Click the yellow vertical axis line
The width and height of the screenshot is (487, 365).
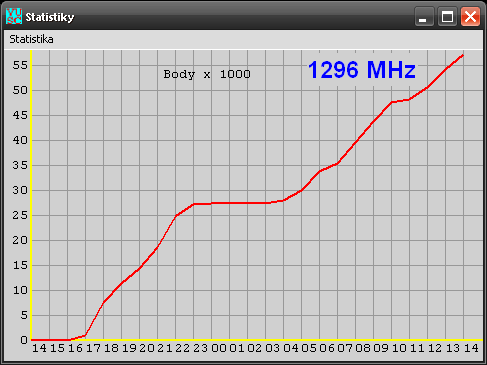coord(31,195)
